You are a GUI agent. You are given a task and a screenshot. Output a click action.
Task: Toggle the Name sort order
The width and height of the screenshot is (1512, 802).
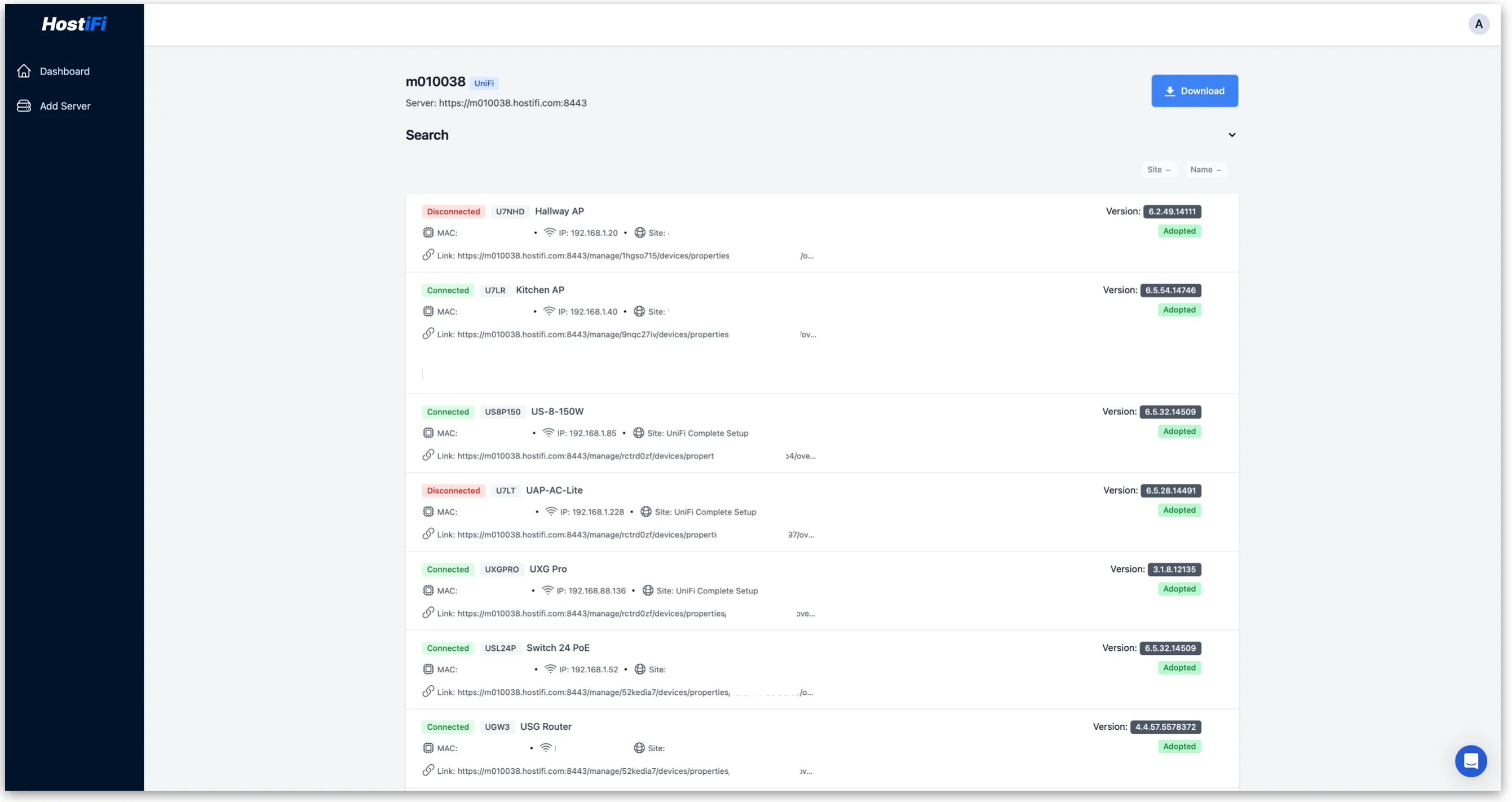click(1206, 169)
